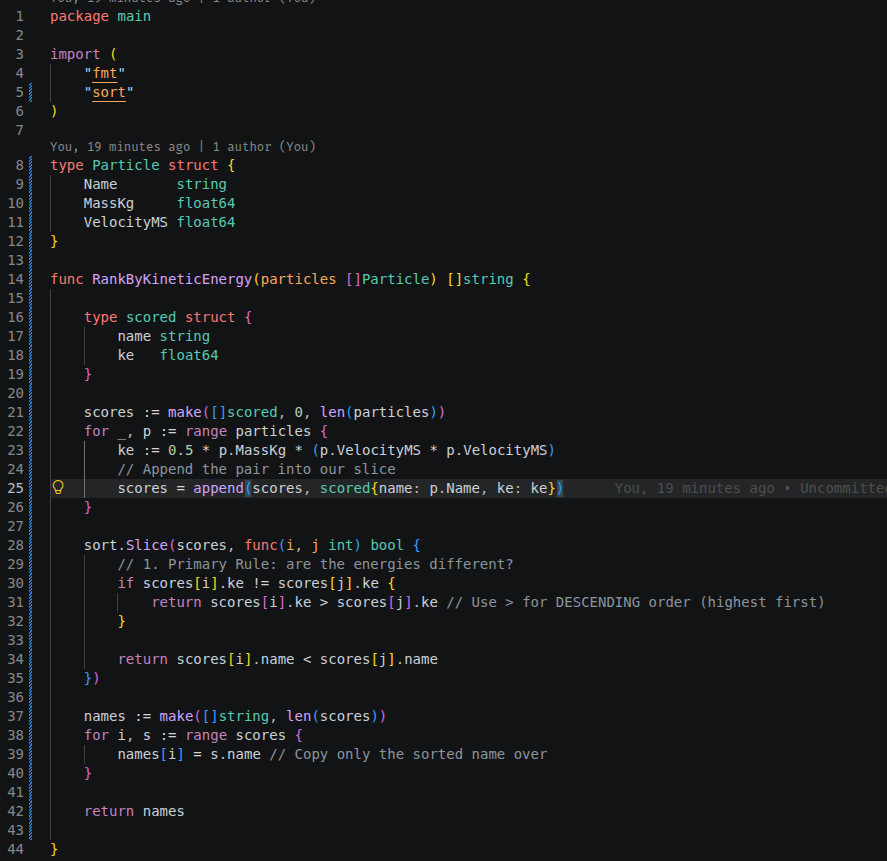Click 'p.Name' on line 25
Viewport: 887px width, 861px height.
[x=454, y=488]
